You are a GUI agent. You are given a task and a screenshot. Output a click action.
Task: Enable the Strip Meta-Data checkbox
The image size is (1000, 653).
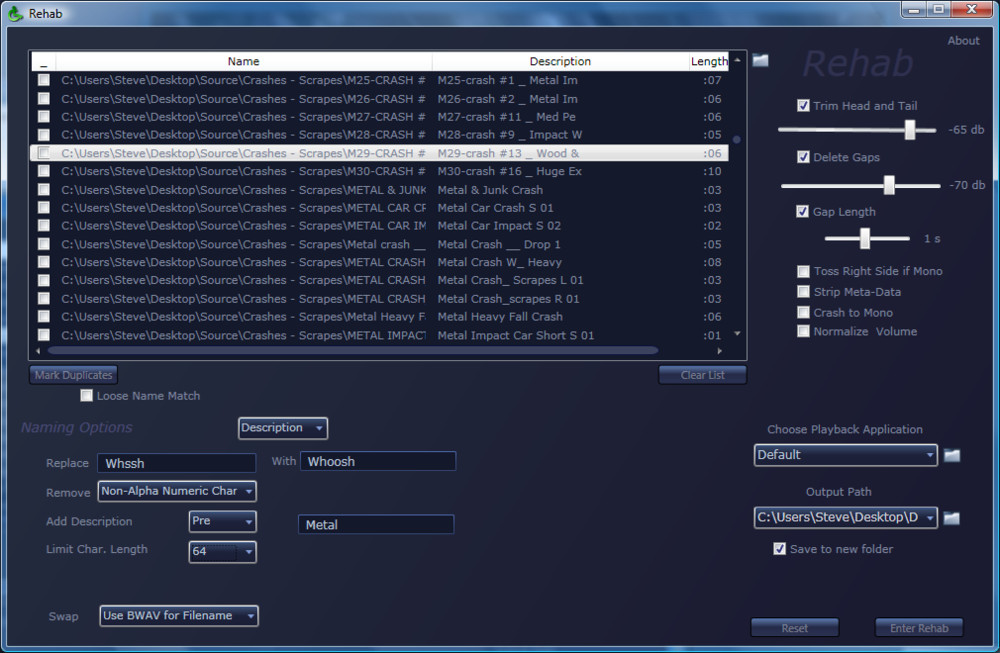[804, 292]
